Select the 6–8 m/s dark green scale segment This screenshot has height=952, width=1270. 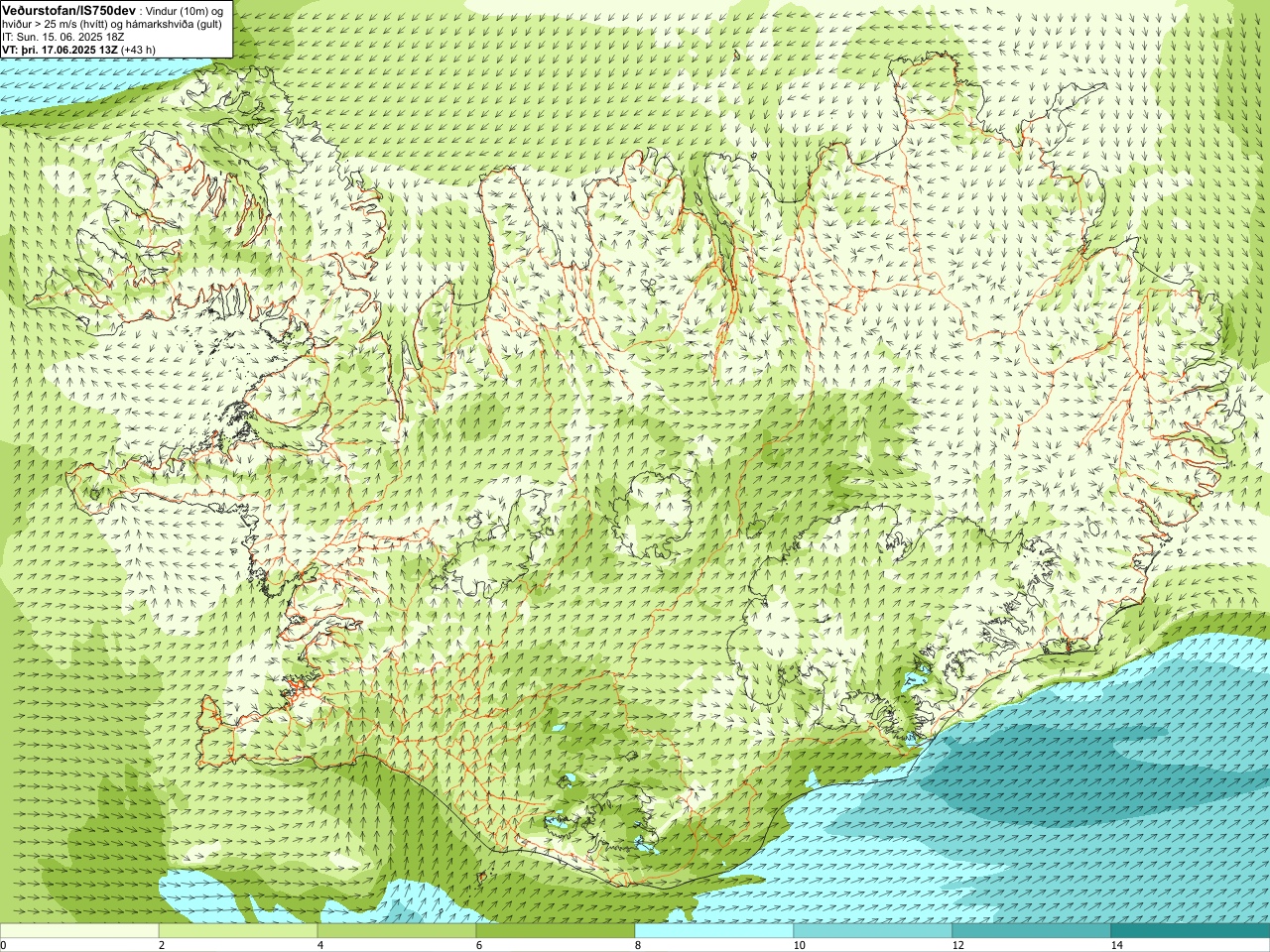click(x=556, y=931)
